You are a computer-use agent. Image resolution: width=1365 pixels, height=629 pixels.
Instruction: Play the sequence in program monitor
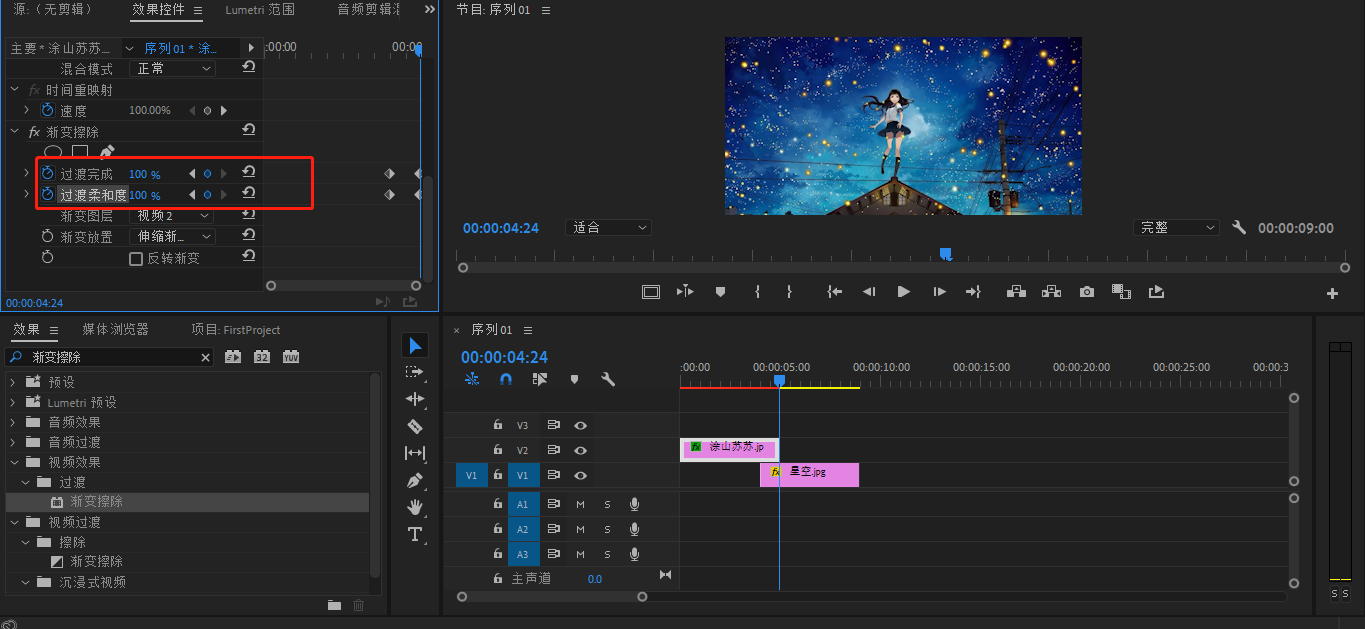(x=904, y=292)
